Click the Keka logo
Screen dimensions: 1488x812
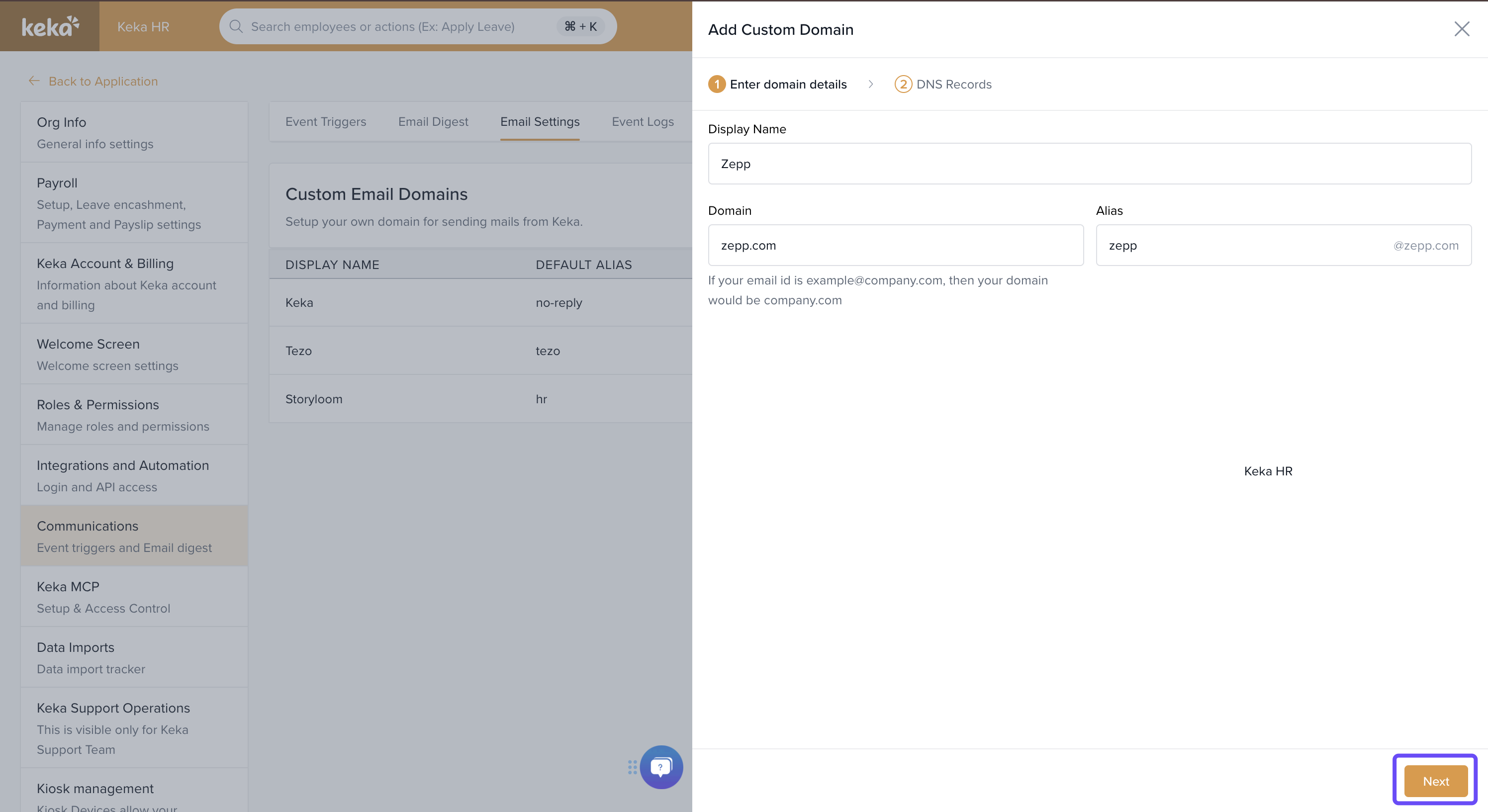(x=50, y=26)
